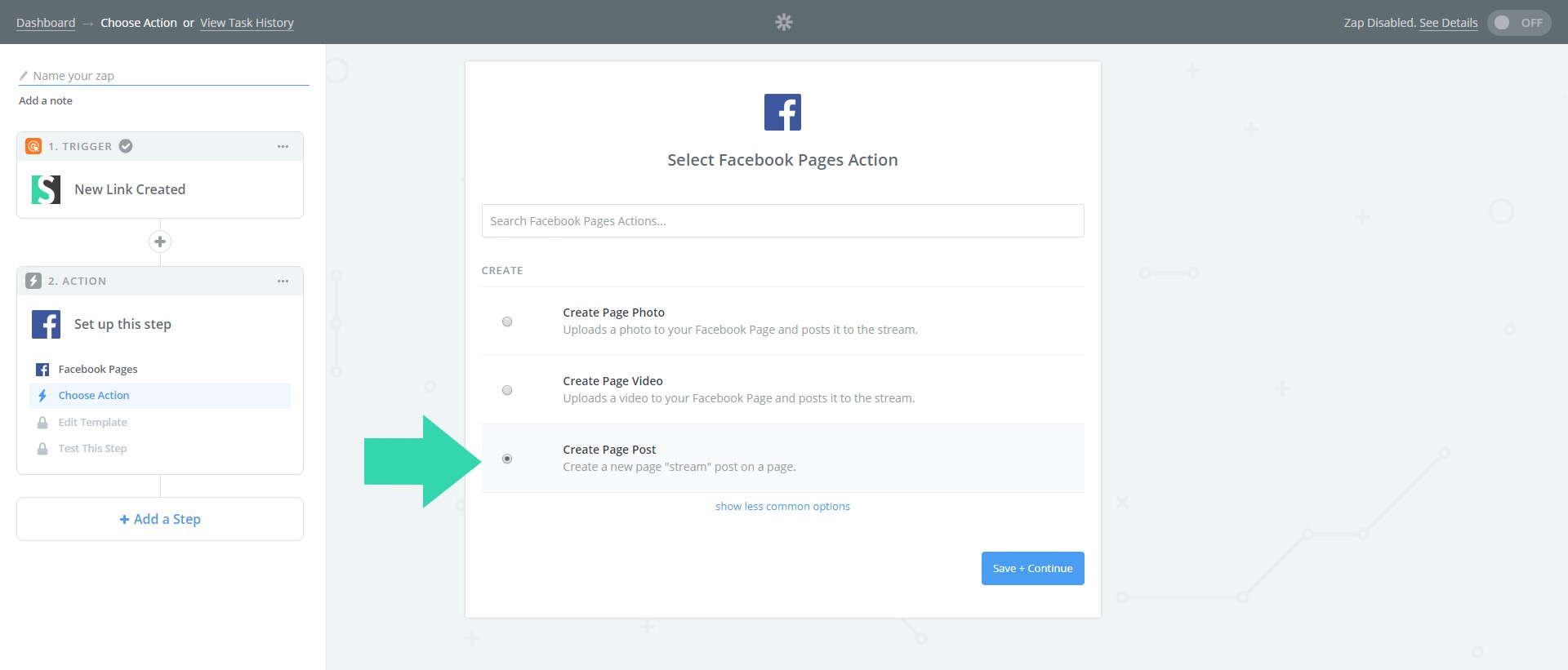The image size is (1568, 670).
Task: Click the Facebook icon in action step
Action: [x=46, y=324]
